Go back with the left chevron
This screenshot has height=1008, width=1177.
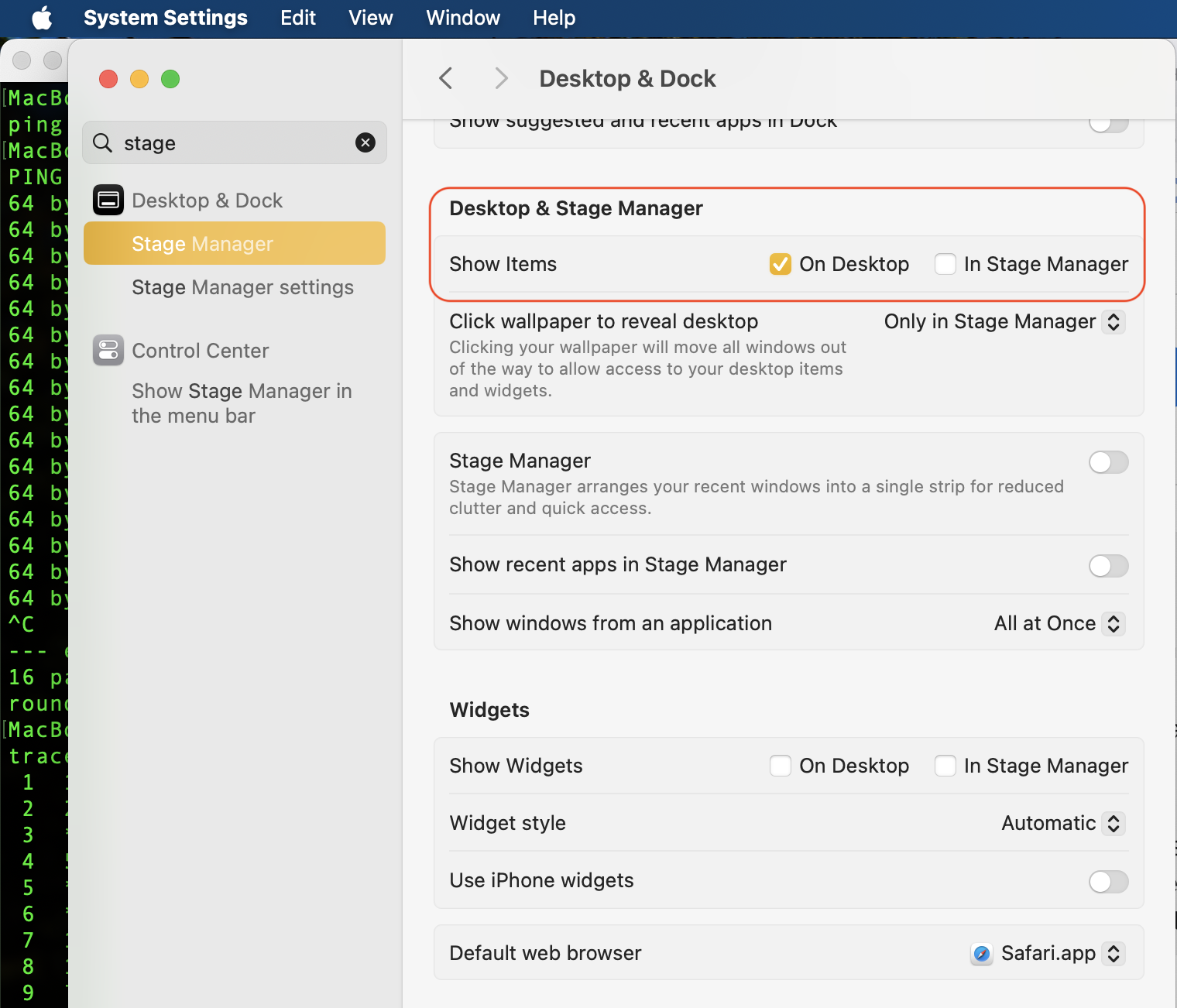pos(445,78)
